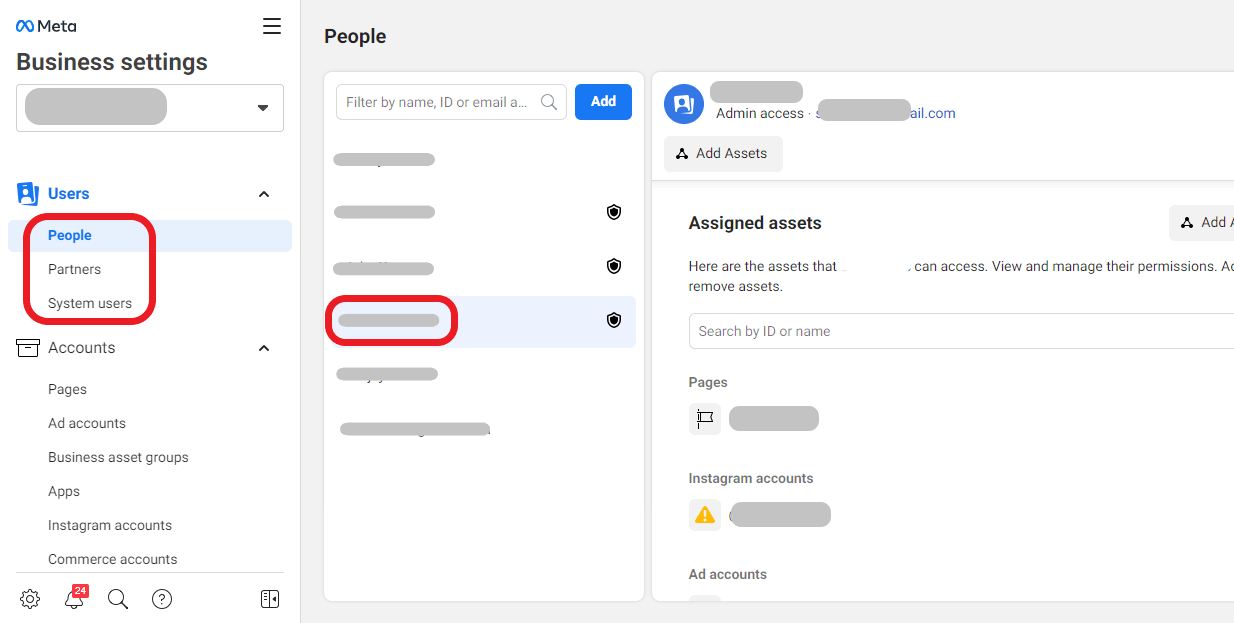
Task: Select System users in the sidebar
Action: pos(90,303)
